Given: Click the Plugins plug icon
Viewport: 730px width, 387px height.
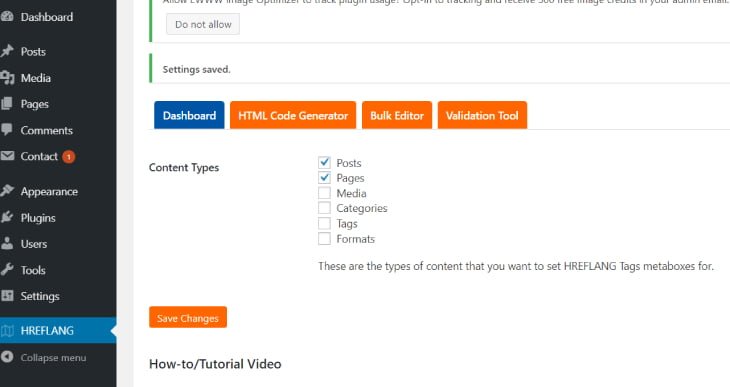Looking at the screenshot, I should [7, 217].
